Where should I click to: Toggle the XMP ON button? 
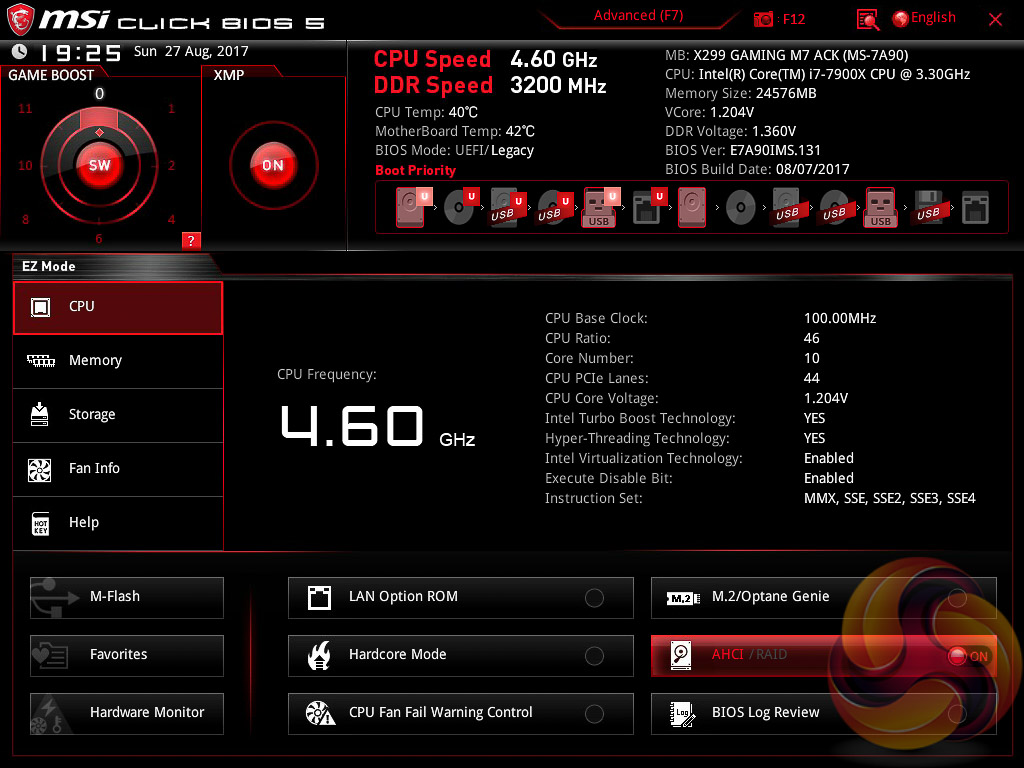tap(272, 165)
